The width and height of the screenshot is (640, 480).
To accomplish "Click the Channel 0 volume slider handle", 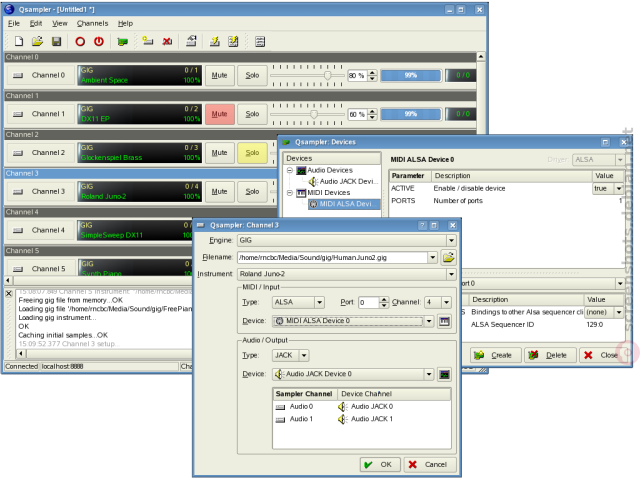I will (327, 75).
